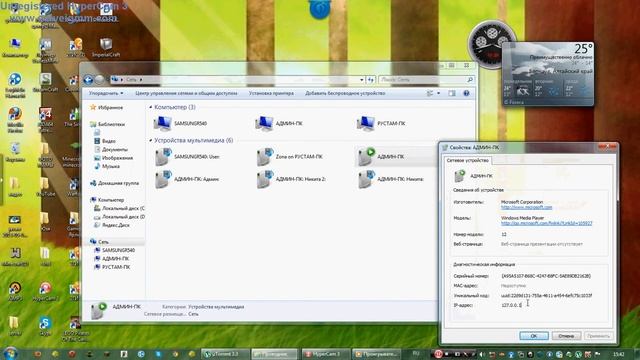Open the Изображения library
Image resolution: width=640 pixels, height=360 pixels.
click(x=113, y=158)
